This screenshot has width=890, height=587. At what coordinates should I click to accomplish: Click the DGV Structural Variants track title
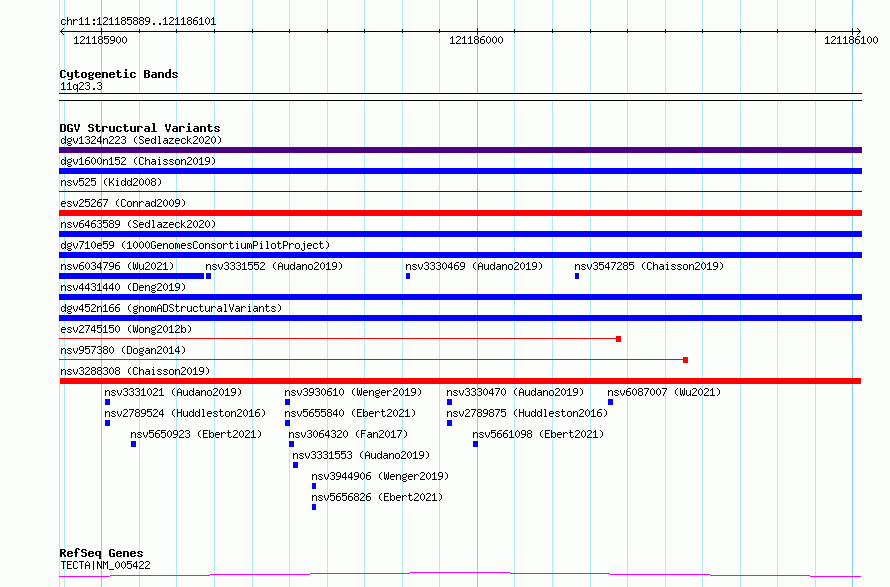click(x=140, y=128)
